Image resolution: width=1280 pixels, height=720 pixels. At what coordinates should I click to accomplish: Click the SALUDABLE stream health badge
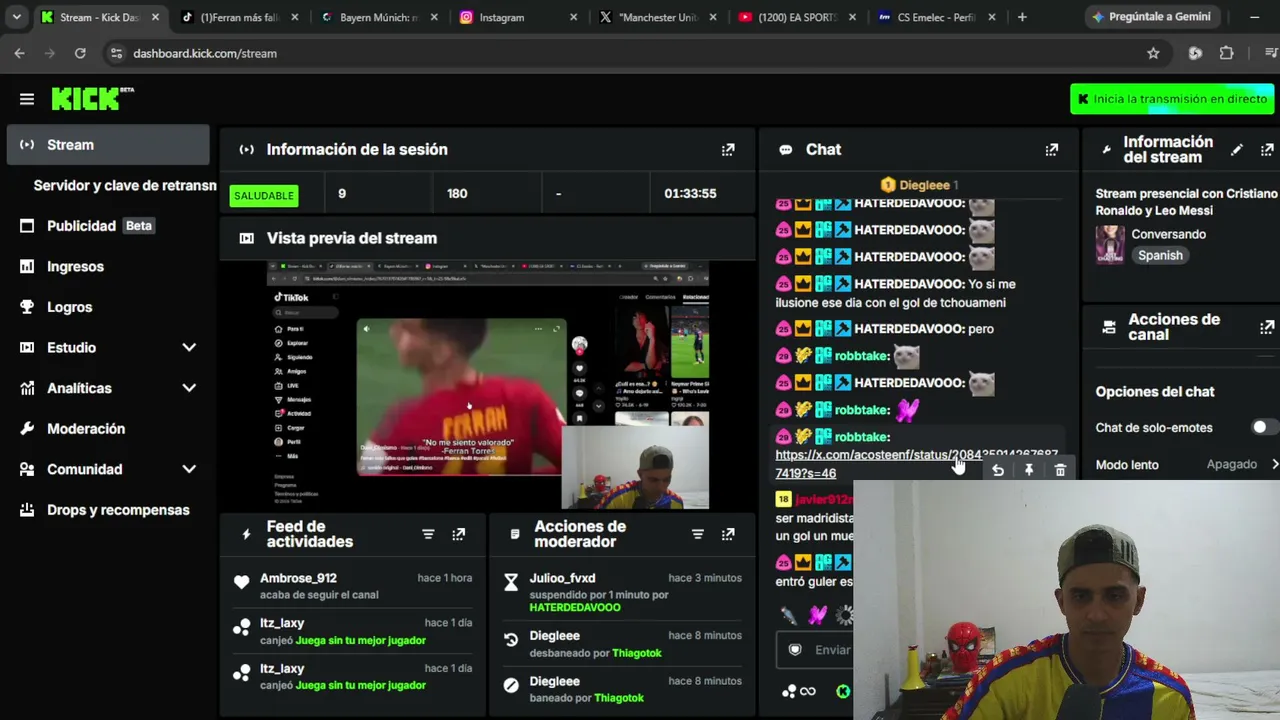264,195
